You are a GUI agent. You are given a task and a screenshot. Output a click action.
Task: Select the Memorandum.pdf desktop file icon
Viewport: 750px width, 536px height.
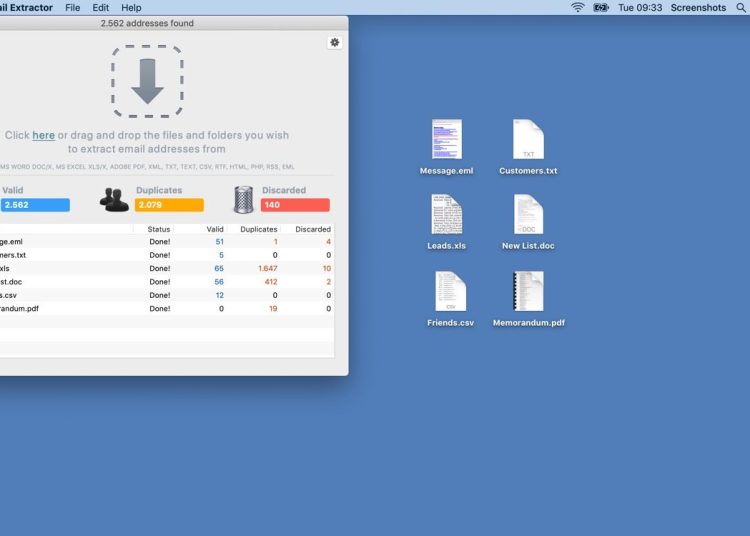(528, 292)
